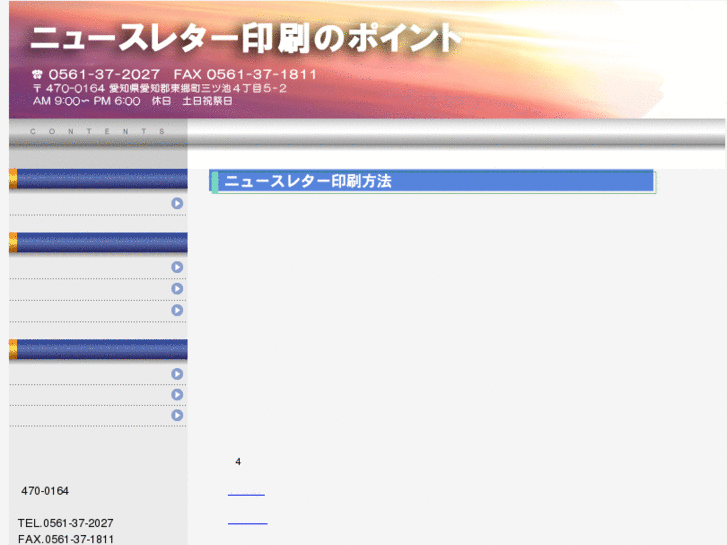Click the middle arrow icon in the second sidebar section
Image resolution: width=727 pixels, height=545 pixels.
coord(177,289)
